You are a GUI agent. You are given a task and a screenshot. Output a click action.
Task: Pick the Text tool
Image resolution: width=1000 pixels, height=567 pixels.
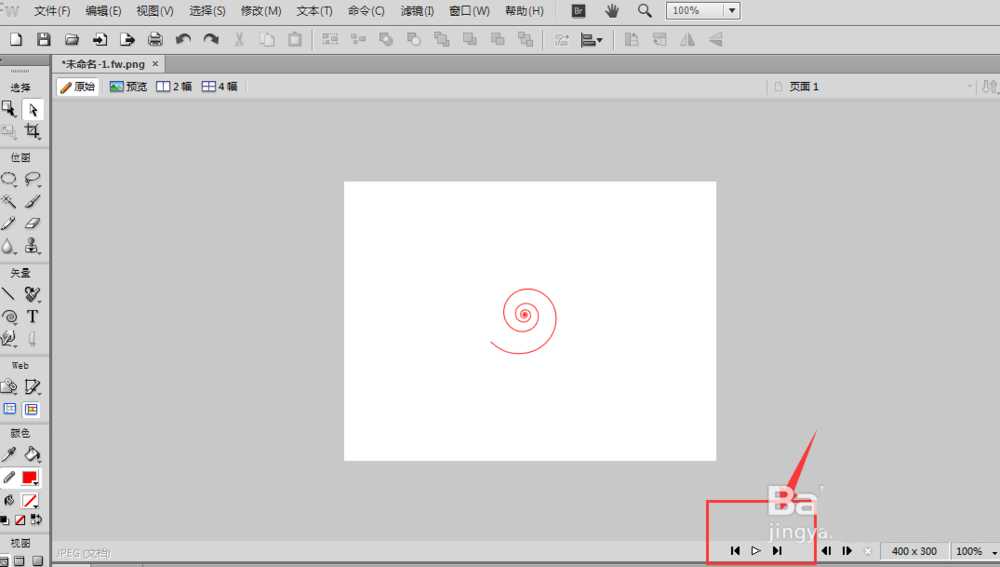pyautogui.click(x=33, y=316)
